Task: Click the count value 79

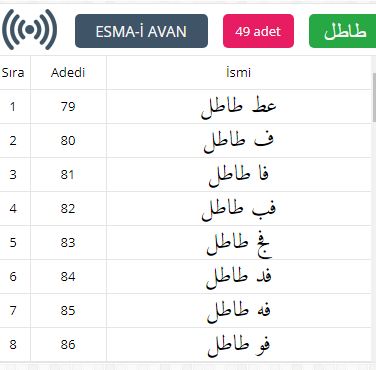Action: [68, 107]
